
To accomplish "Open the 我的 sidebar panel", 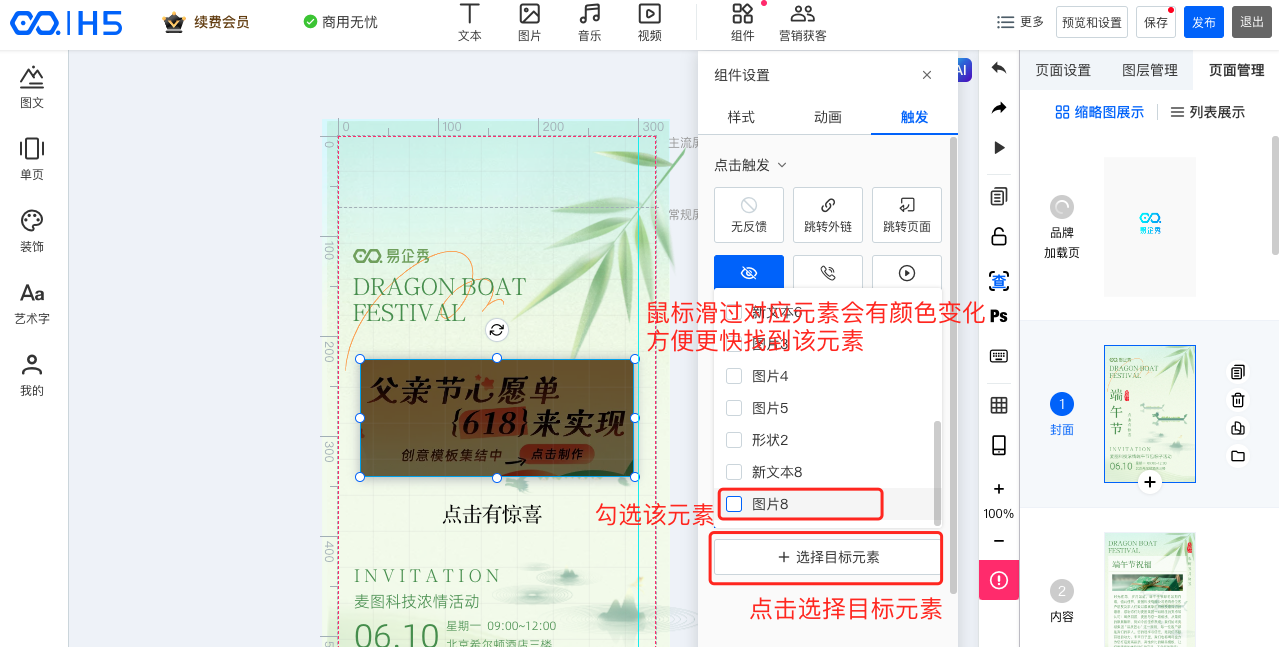I will pyautogui.click(x=32, y=376).
